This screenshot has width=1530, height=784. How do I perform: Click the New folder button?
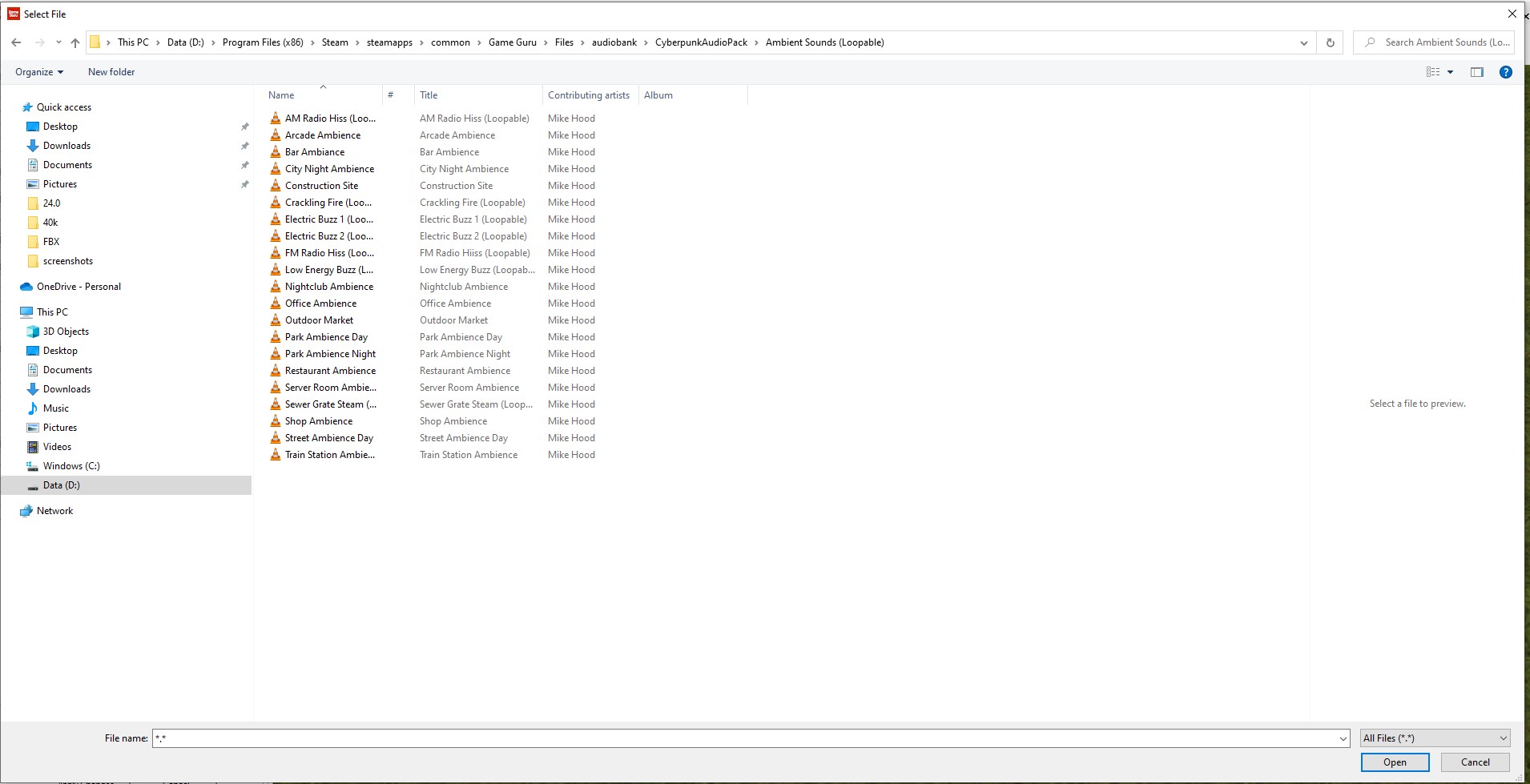coord(111,72)
